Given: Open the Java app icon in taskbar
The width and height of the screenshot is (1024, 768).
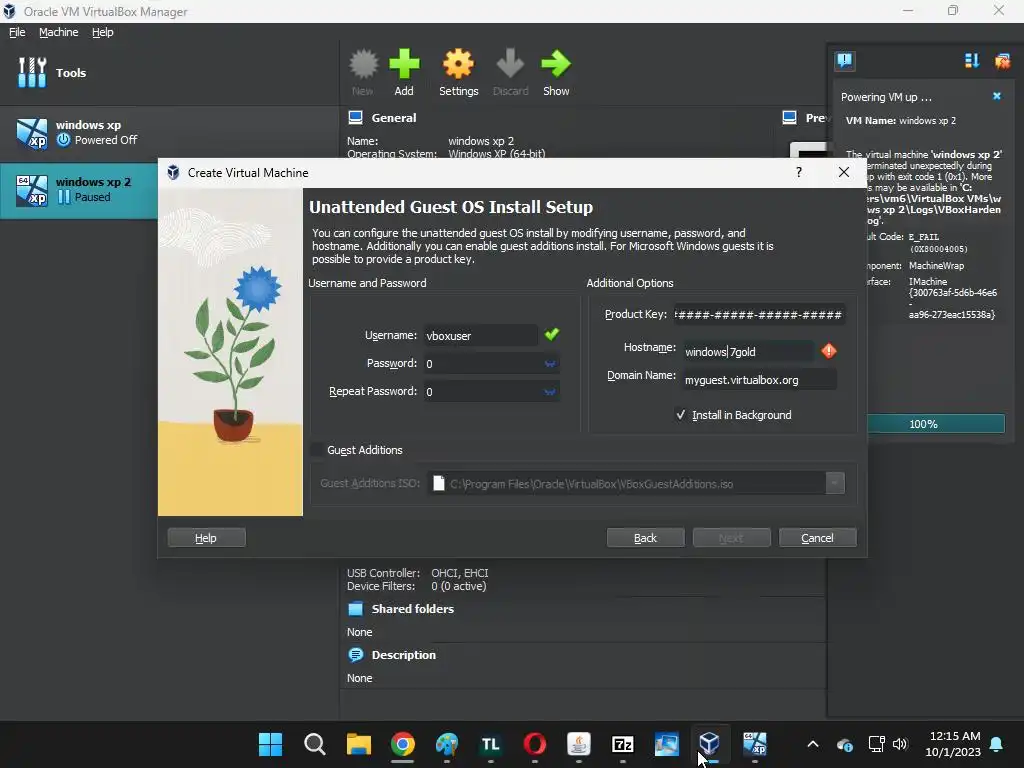Looking at the screenshot, I should point(579,744).
